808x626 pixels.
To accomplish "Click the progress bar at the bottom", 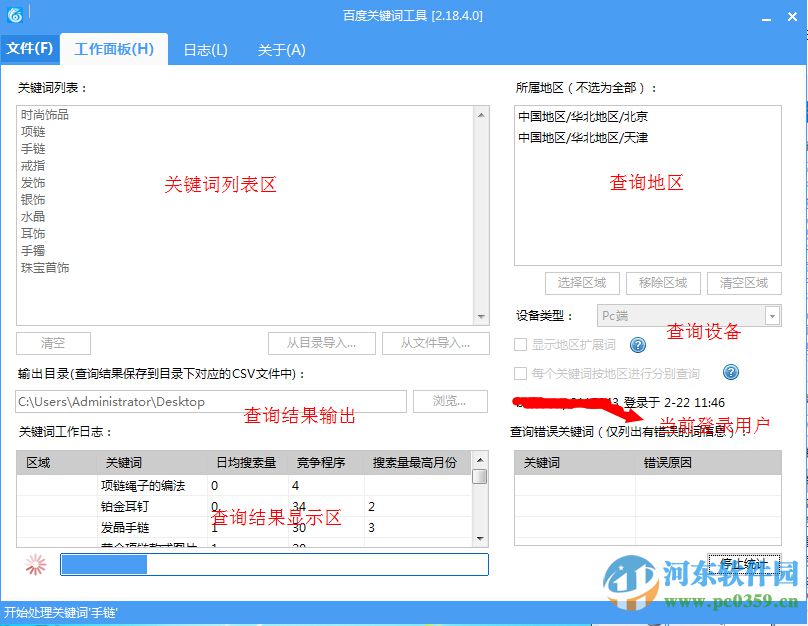I will pyautogui.click(x=275, y=563).
